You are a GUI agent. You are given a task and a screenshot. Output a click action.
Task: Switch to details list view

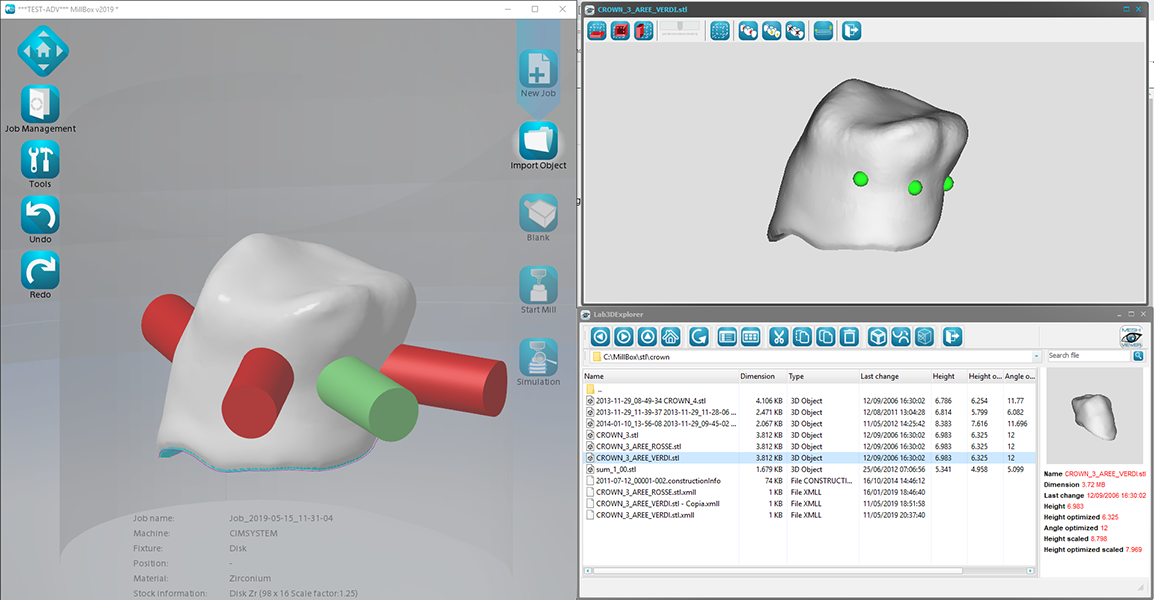coord(727,337)
